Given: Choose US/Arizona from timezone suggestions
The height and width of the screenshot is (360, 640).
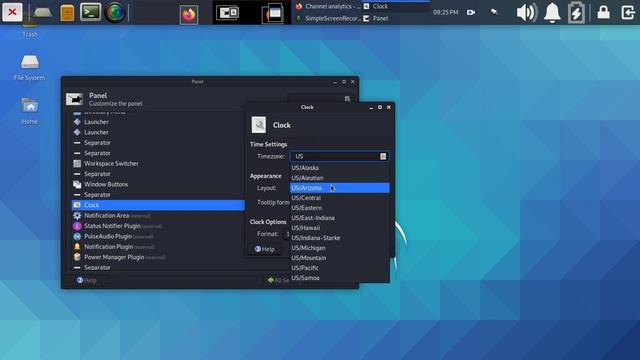Looking at the screenshot, I should [340, 188].
